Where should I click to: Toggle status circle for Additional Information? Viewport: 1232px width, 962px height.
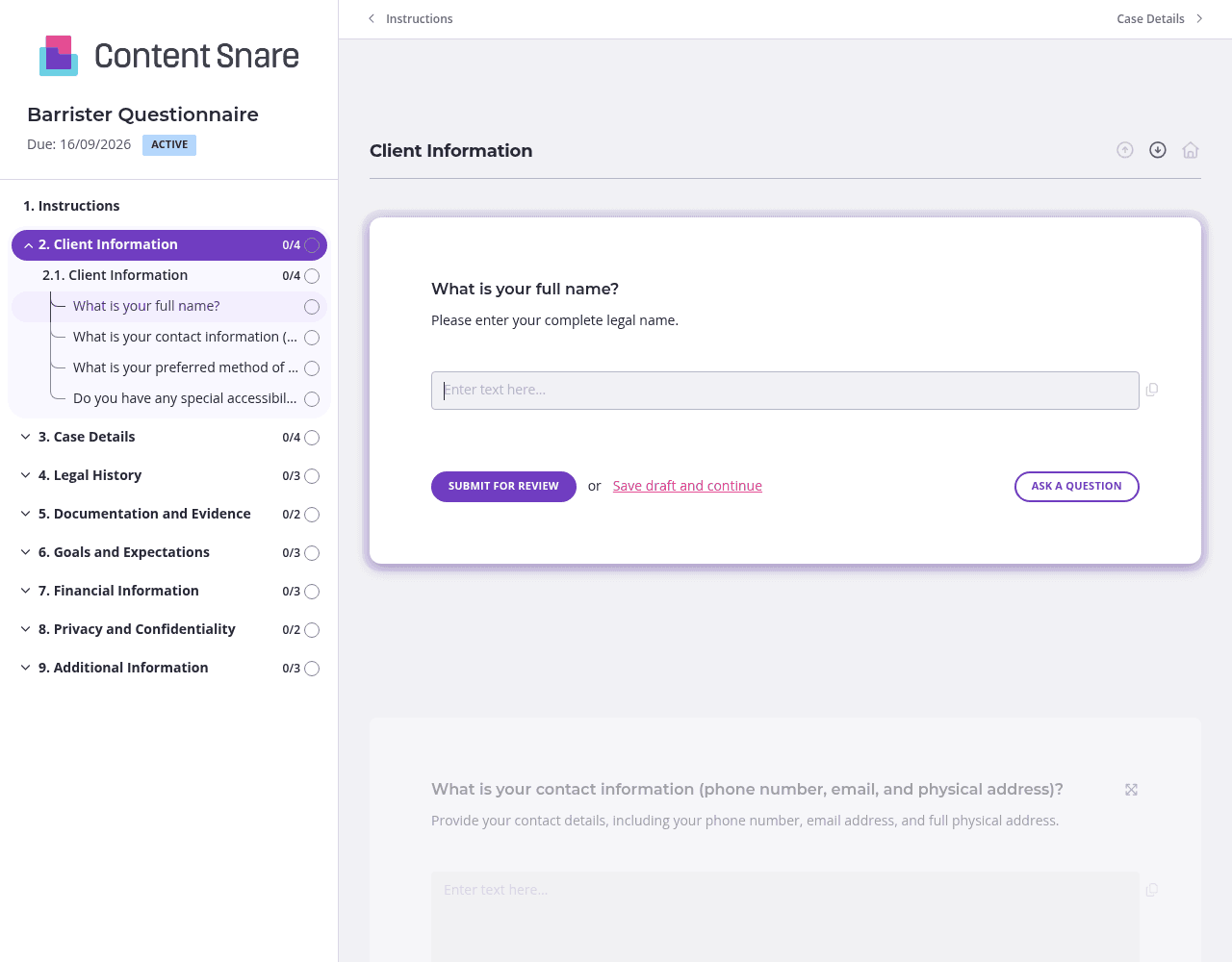[x=312, y=669]
